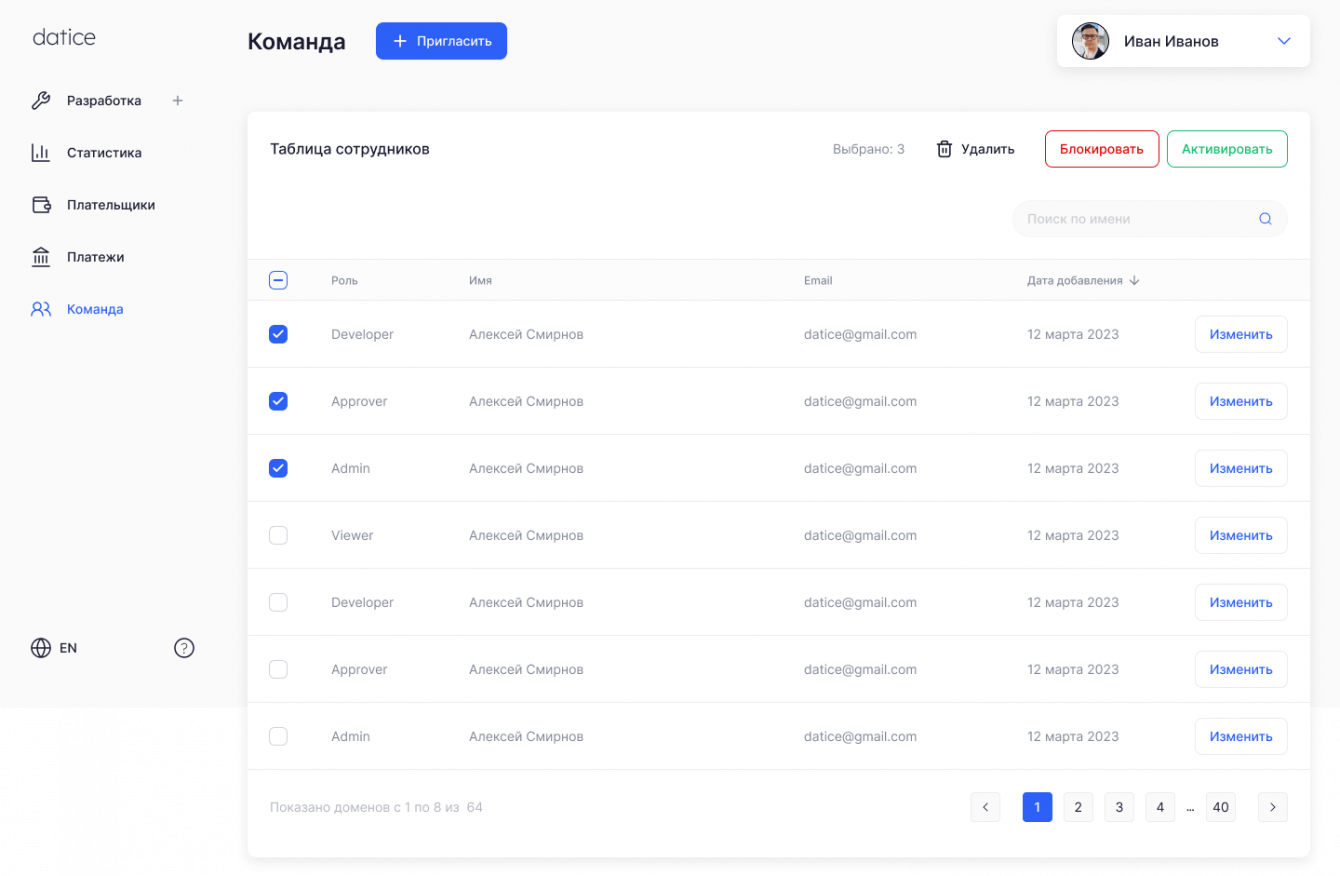The height and width of the screenshot is (876, 1340).
Task: Switch language via EN label
Action: point(68,648)
